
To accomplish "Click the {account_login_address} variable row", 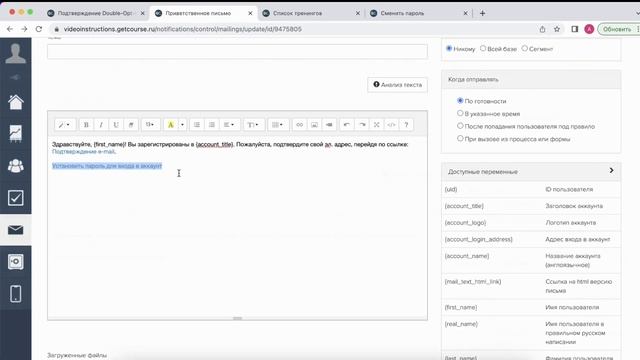I will click(531, 239).
